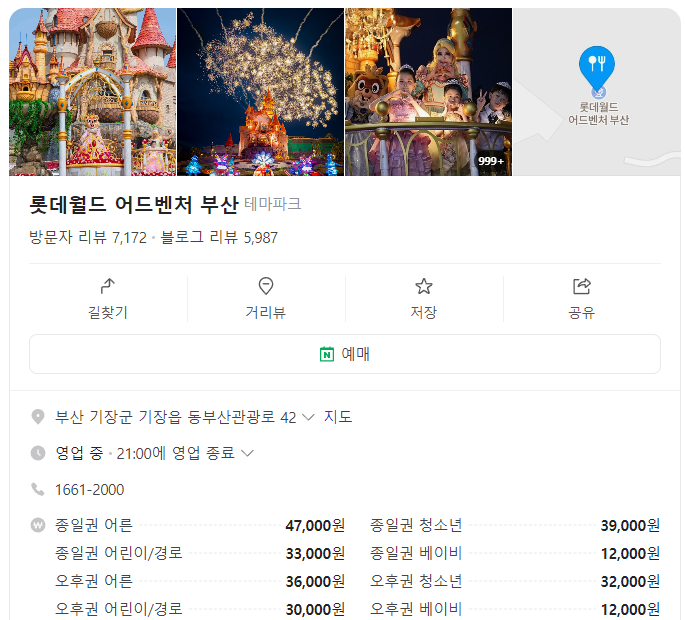Click the 오후권 어른 label

(93, 581)
